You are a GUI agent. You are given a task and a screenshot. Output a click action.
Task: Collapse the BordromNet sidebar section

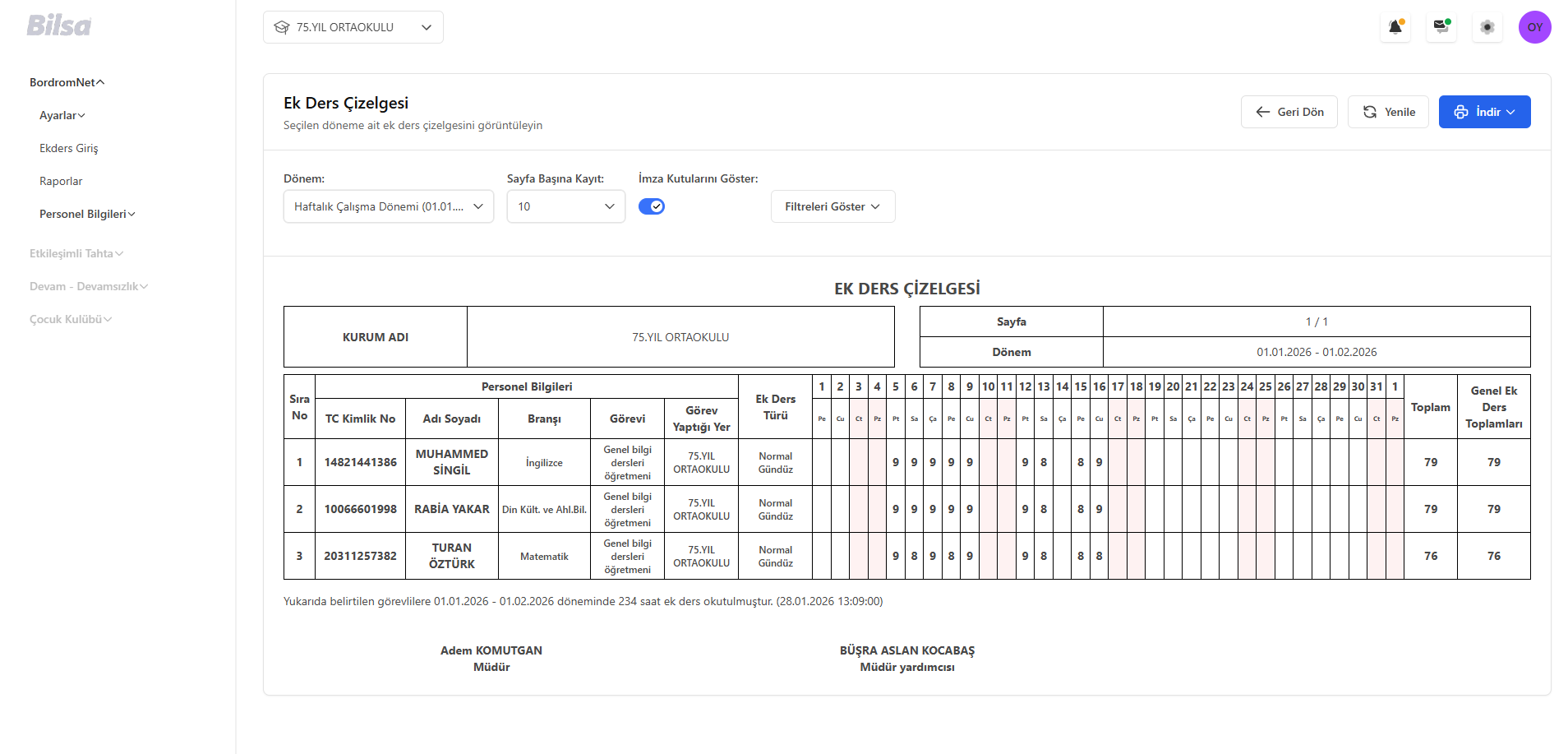point(67,82)
